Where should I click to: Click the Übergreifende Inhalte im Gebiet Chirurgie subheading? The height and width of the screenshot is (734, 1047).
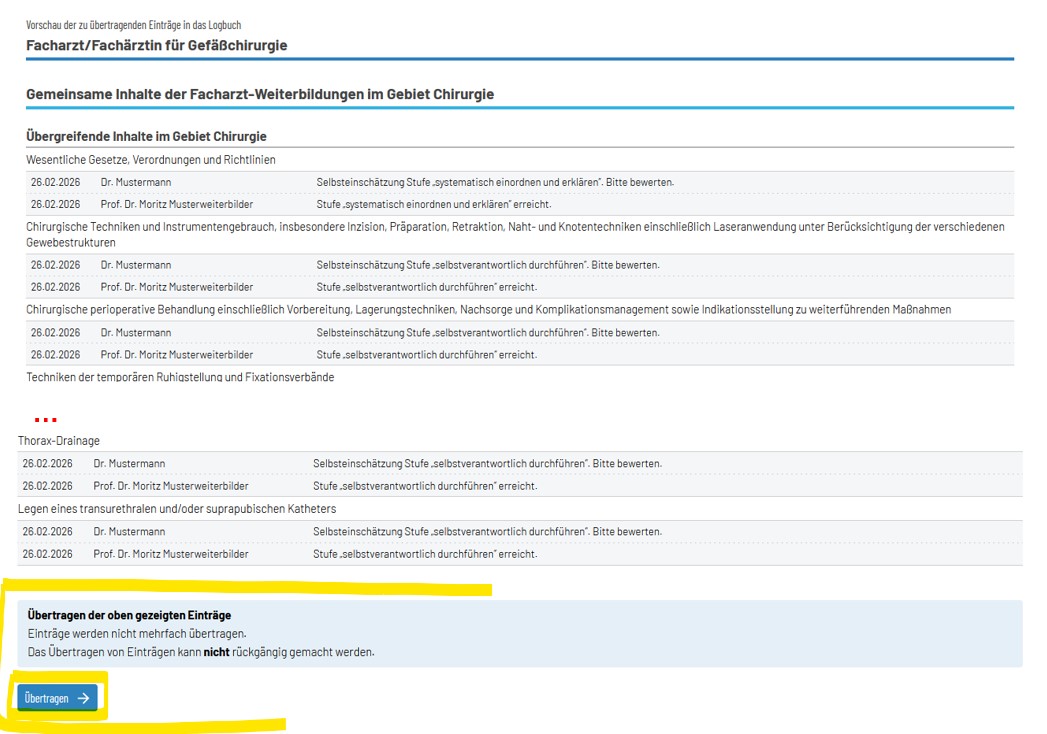pyautogui.click(x=146, y=136)
